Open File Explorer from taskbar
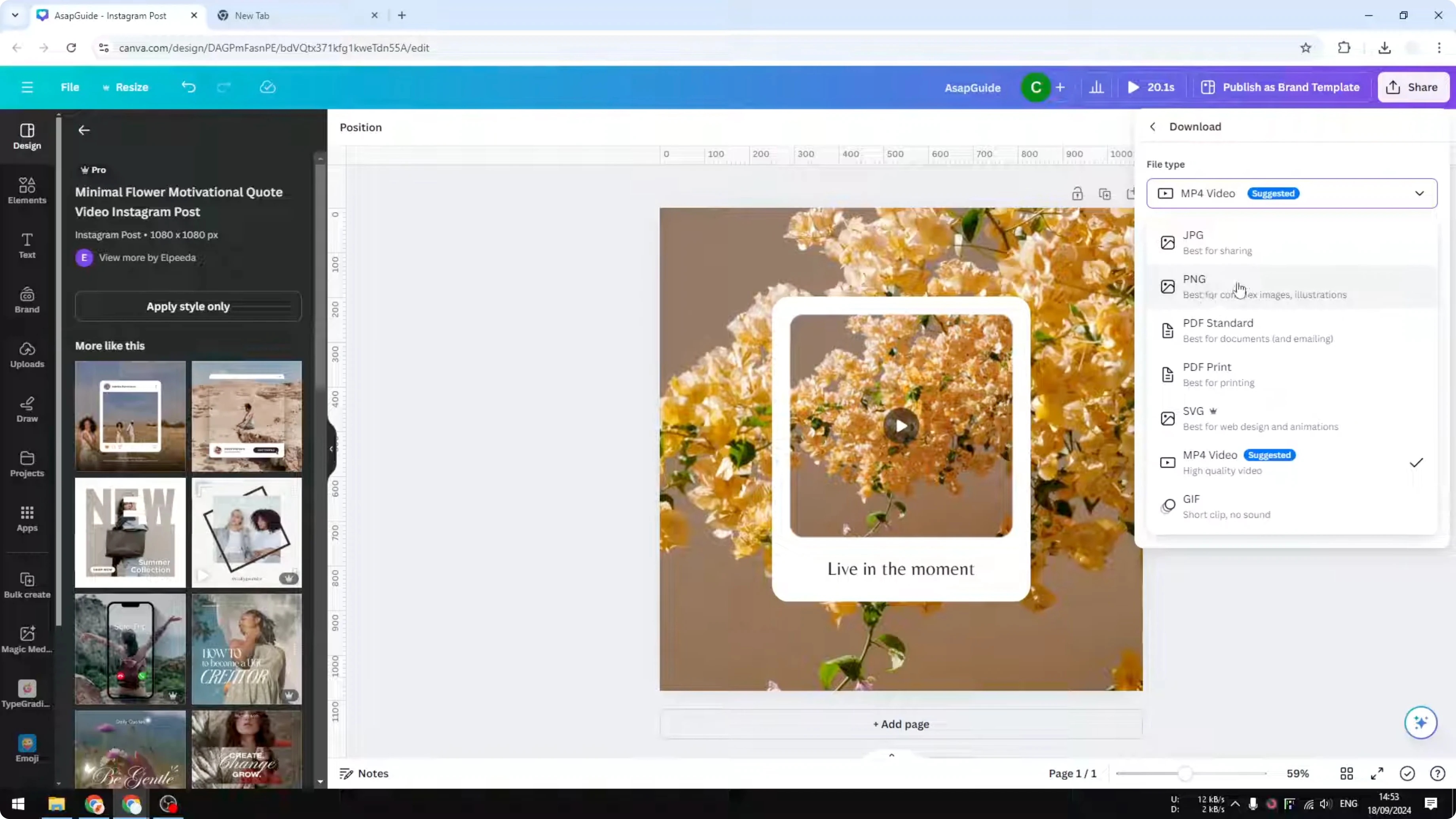The image size is (1456, 819). tap(57, 804)
